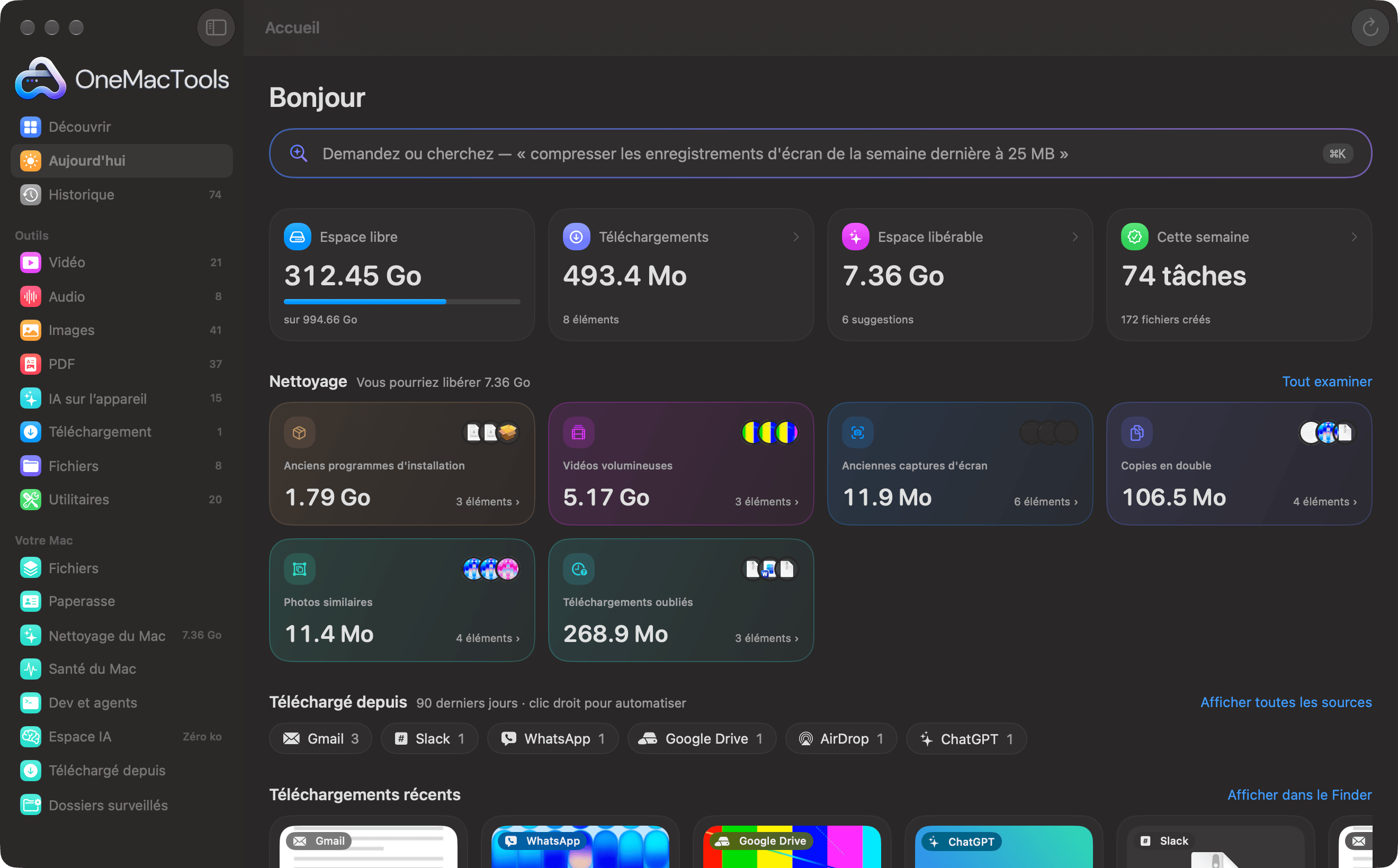Click the Images tool icon
Viewport: 1398px width, 868px height.
coord(30,330)
